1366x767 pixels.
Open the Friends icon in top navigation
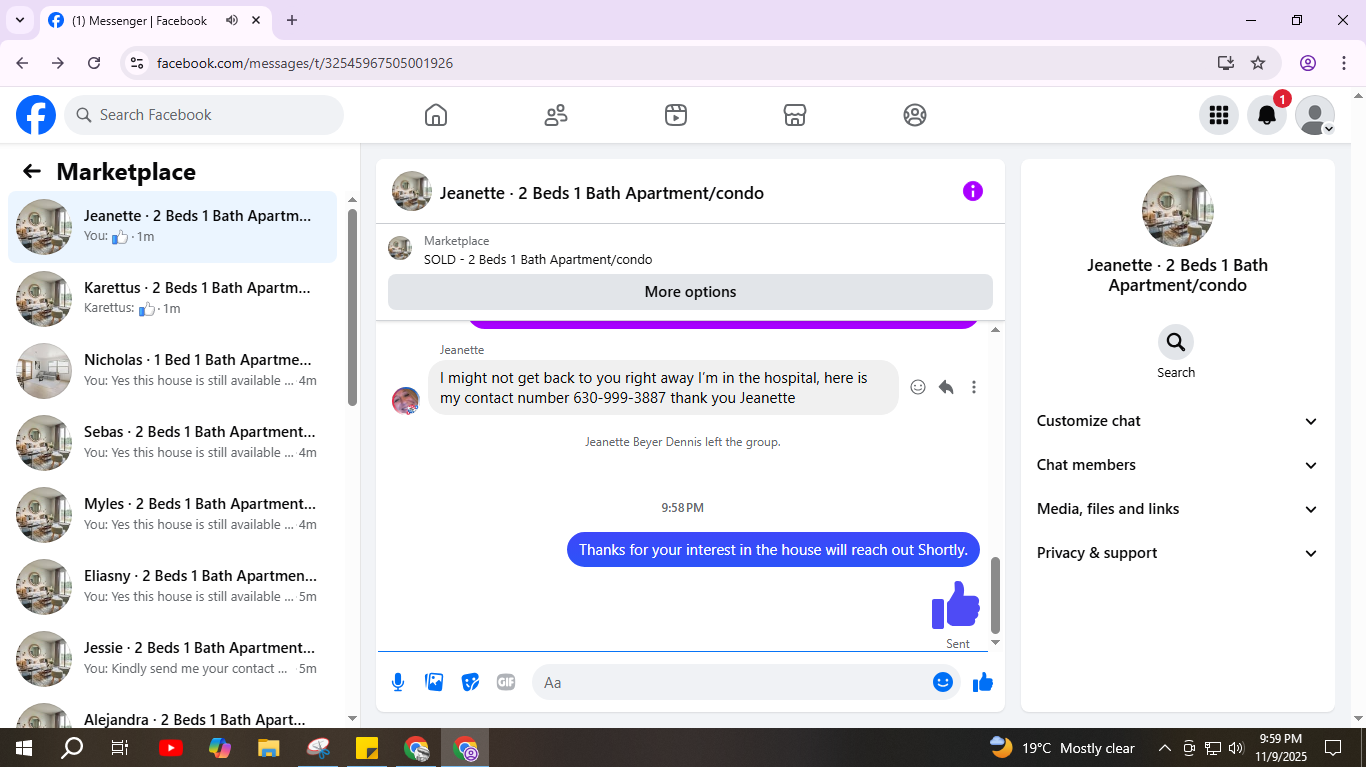[556, 115]
